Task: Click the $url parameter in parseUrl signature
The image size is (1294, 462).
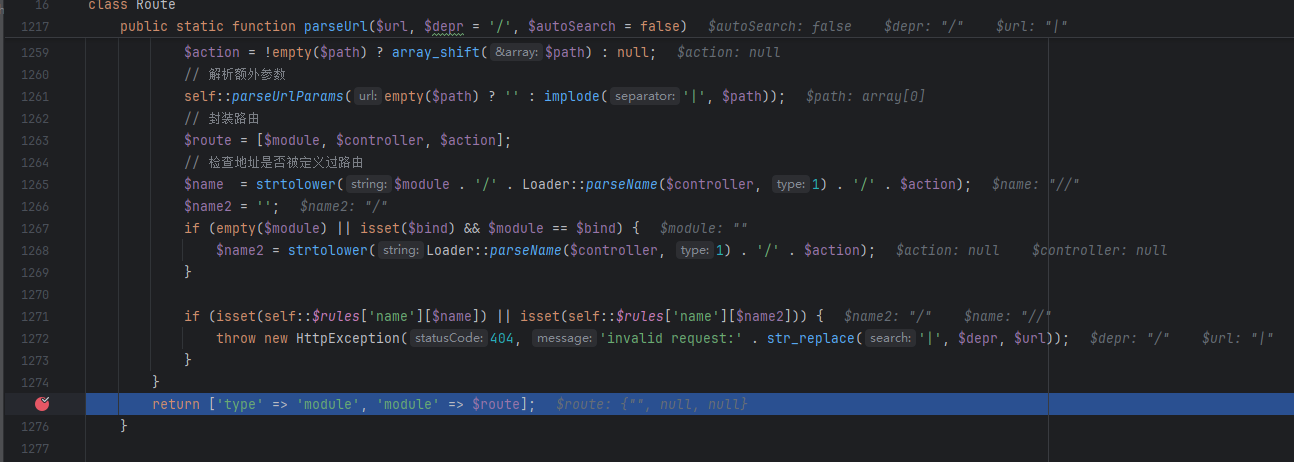Action: click(x=392, y=26)
